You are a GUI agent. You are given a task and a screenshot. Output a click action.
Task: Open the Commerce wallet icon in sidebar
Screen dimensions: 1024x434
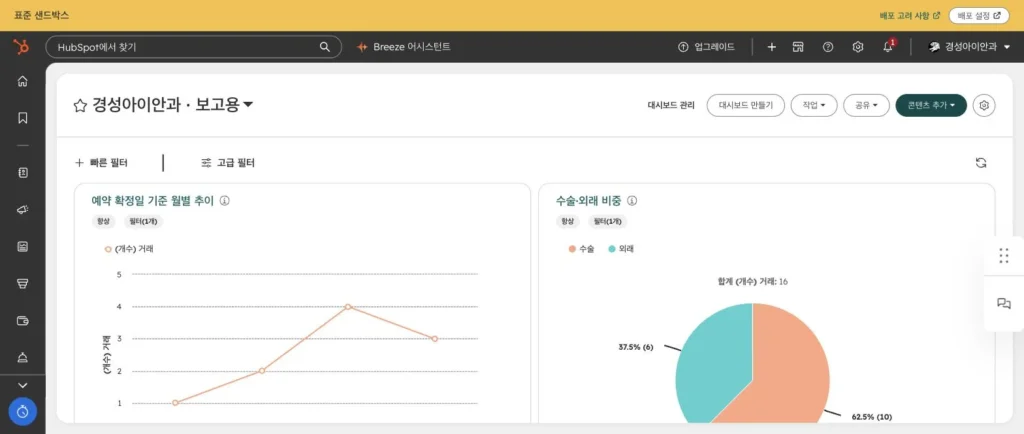click(x=23, y=320)
